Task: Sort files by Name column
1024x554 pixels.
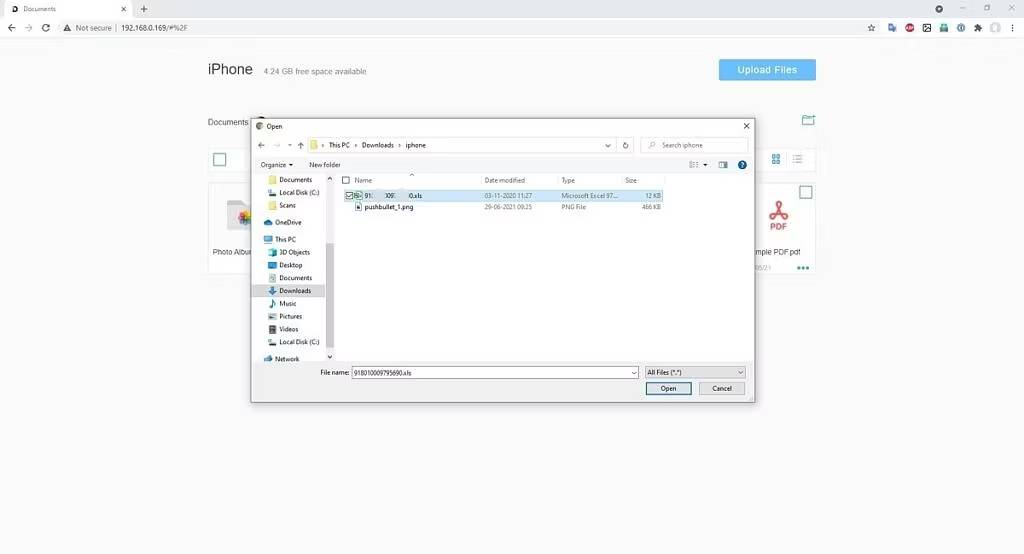Action: tap(363, 180)
